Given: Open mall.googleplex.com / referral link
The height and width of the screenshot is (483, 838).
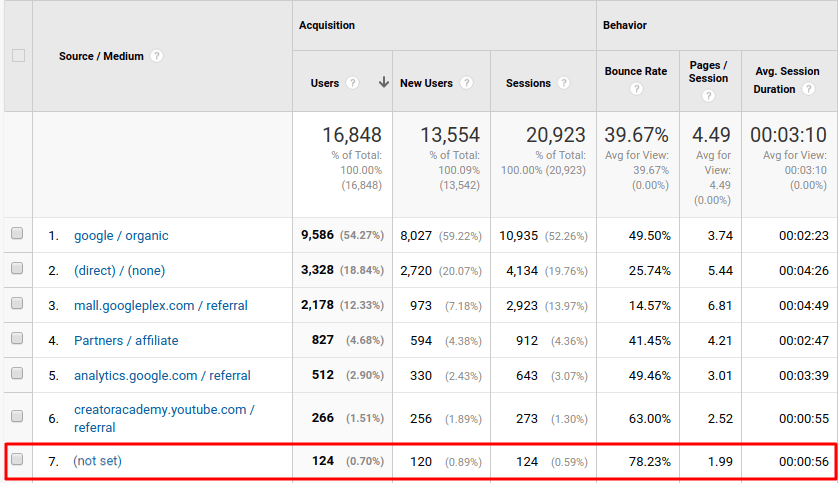Looking at the screenshot, I should [x=160, y=306].
